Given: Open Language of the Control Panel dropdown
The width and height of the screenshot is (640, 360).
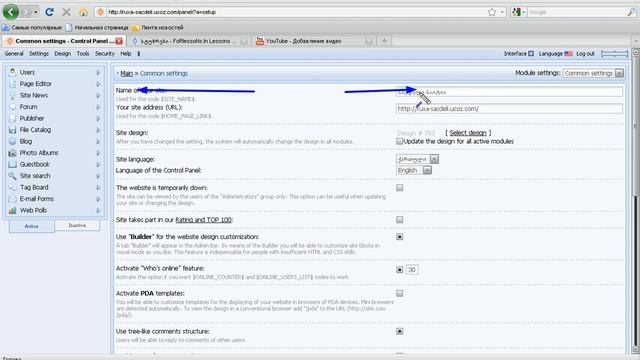Looking at the screenshot, I should tap(414, 170).
